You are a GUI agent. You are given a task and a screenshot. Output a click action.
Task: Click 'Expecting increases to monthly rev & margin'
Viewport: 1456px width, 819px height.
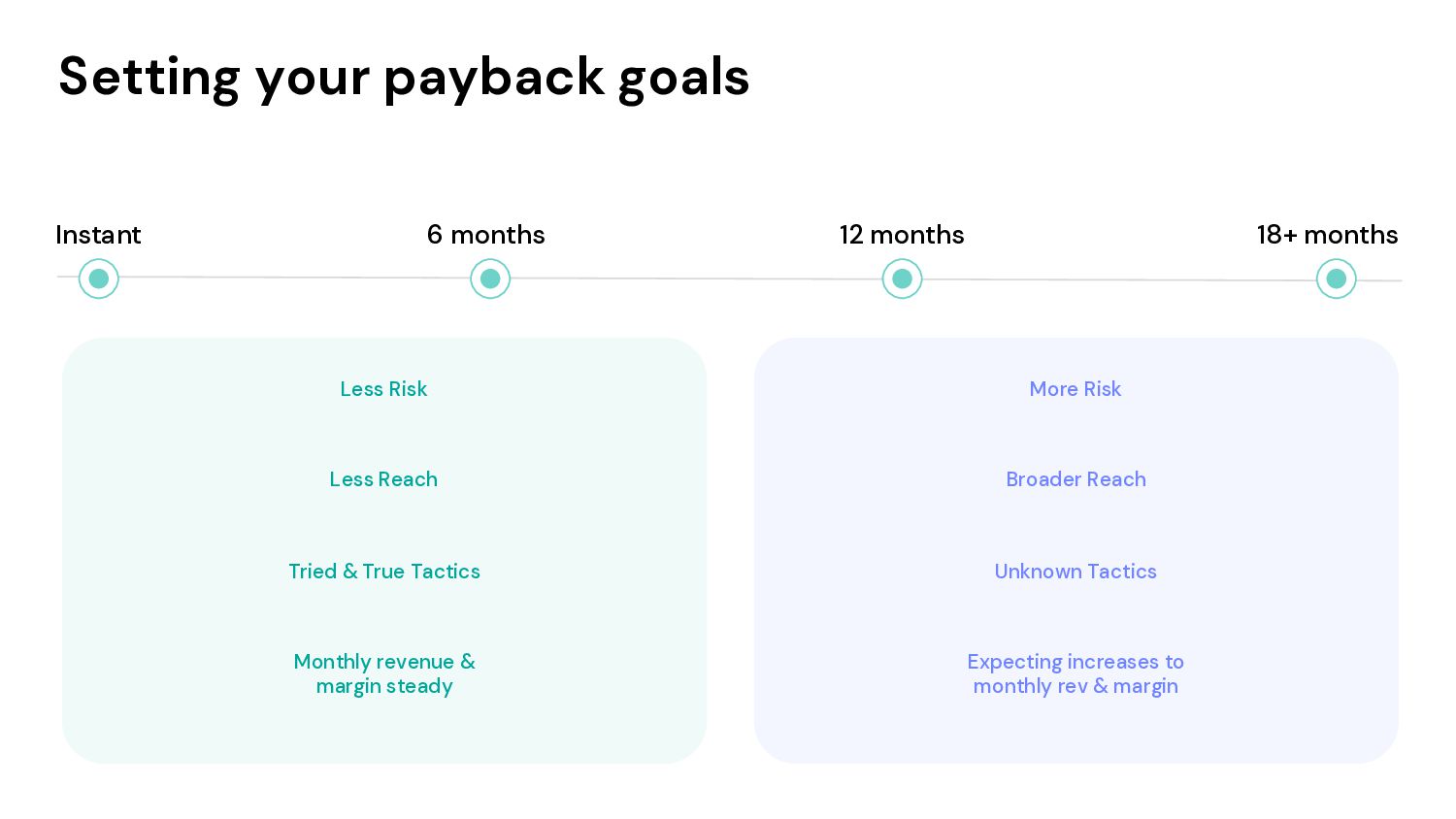point(1075,673)
